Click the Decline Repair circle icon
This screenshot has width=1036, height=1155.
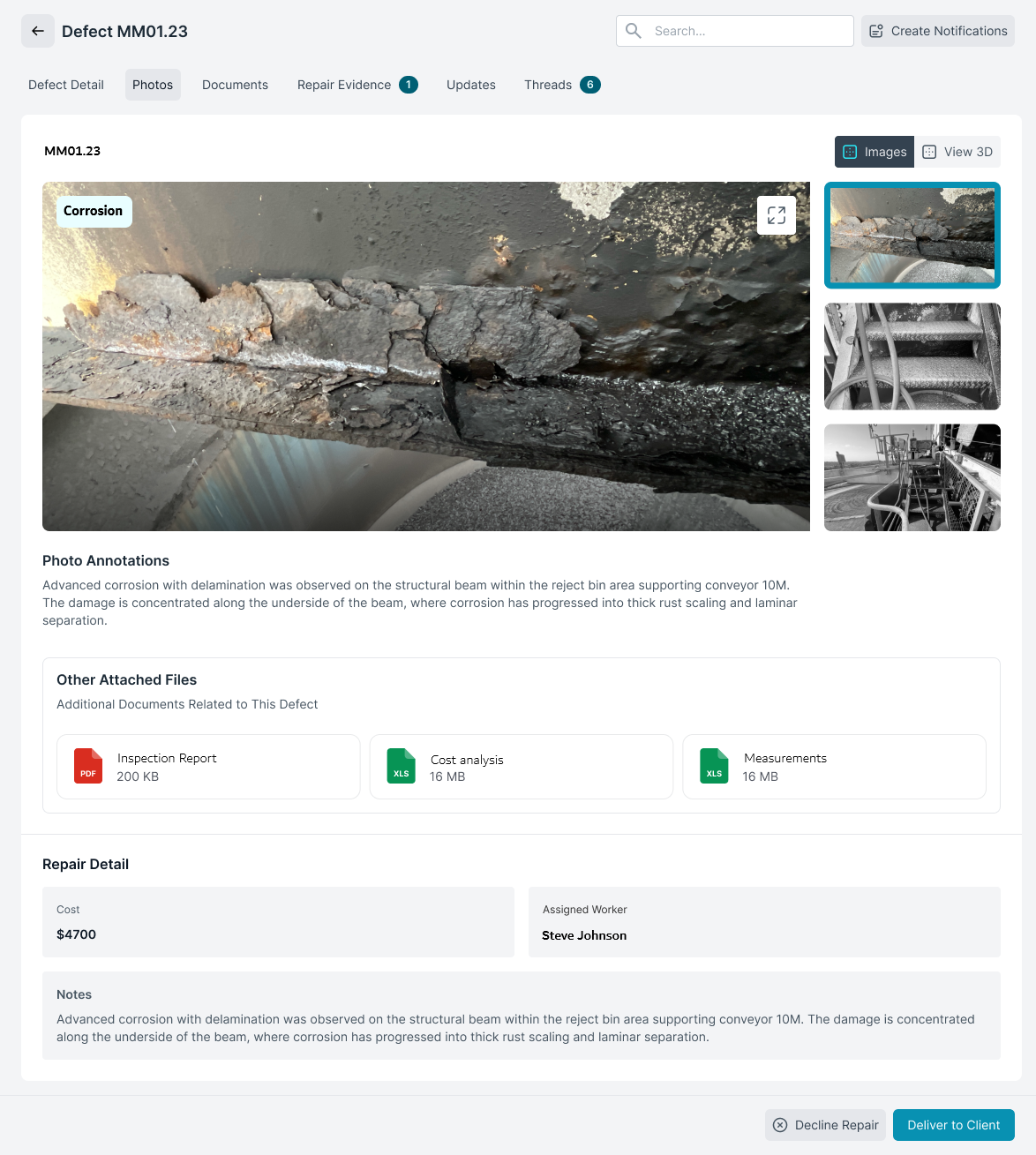[x=780, y=1124]
